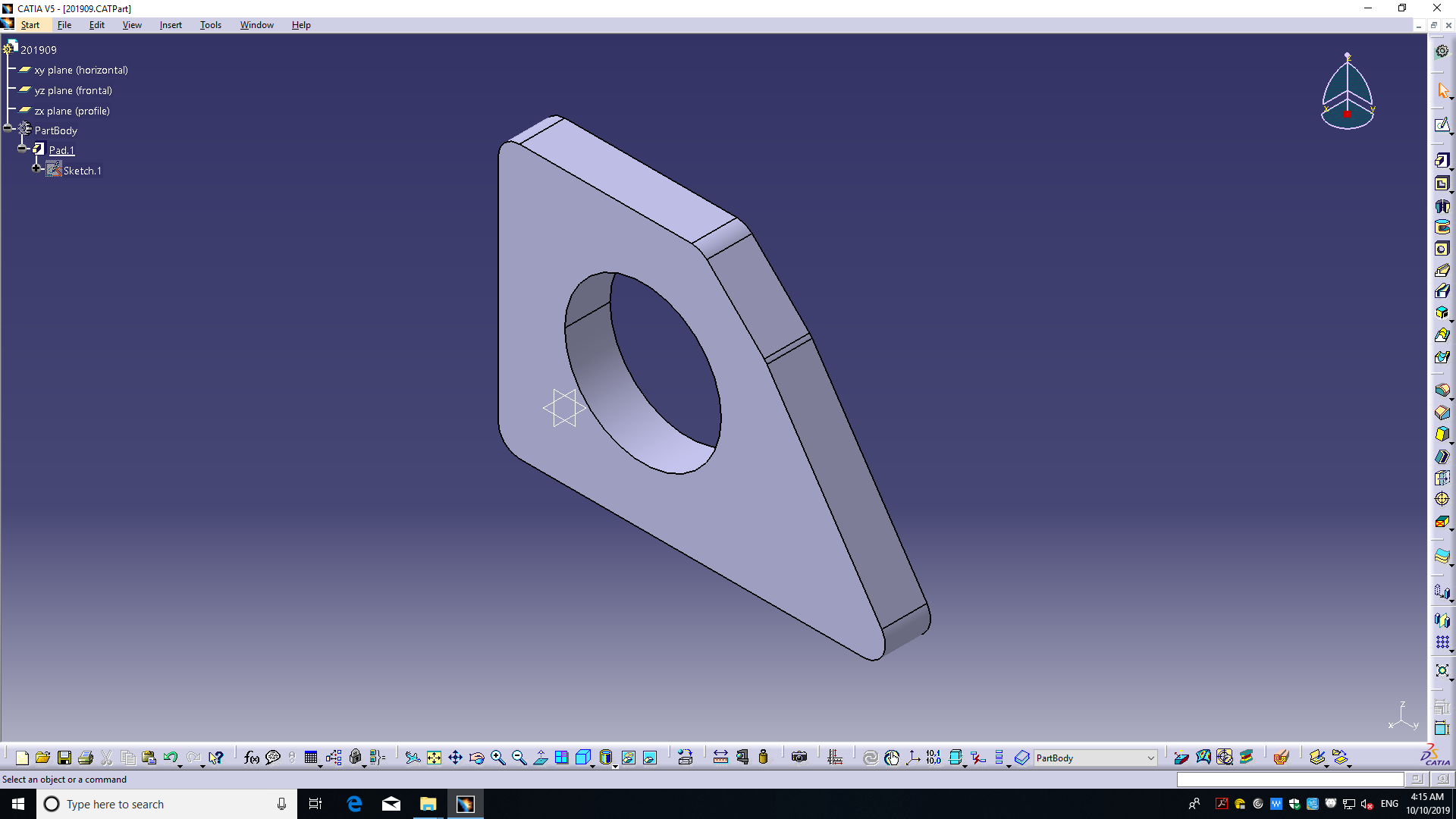Toggle Pad.1 node collapse in tree
Image resolution: width=1456 pixels, height=819 pixels.
pyautogui.click(x=22, y=149)
